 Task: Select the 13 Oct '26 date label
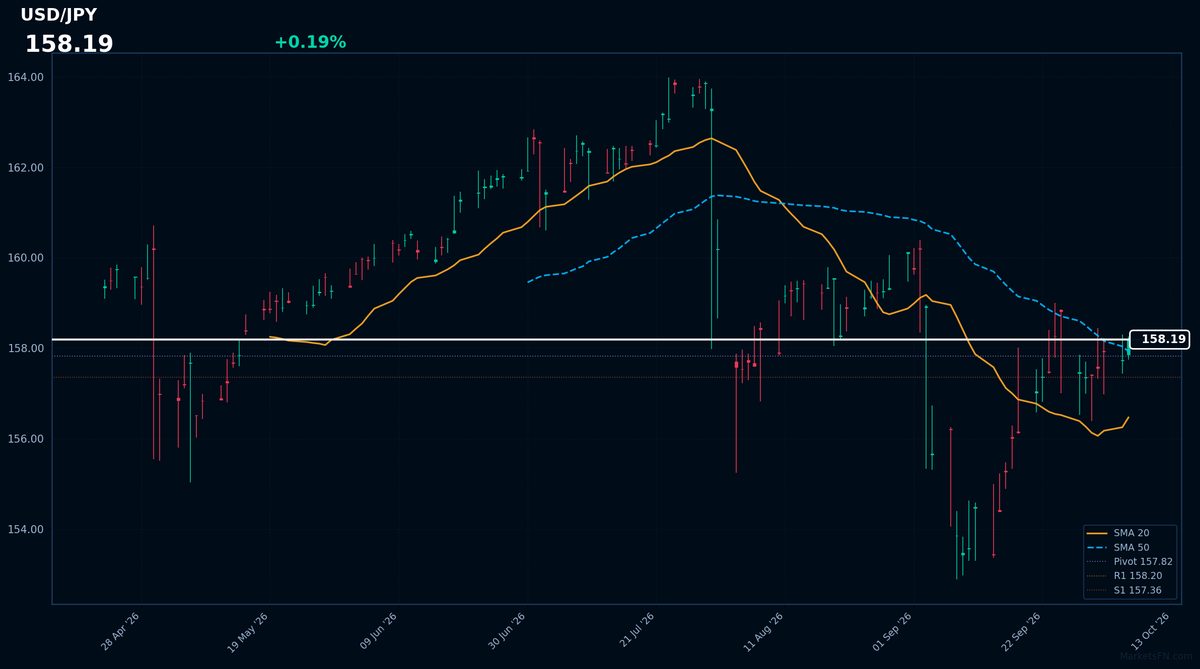[1151, 632]
